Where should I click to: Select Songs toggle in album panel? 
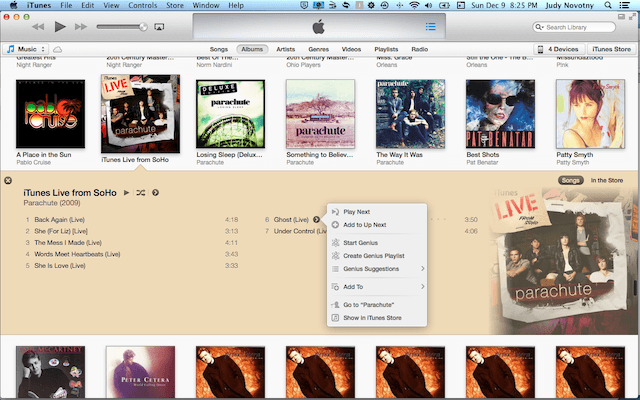pyautogui.click(x=570, y=180)
